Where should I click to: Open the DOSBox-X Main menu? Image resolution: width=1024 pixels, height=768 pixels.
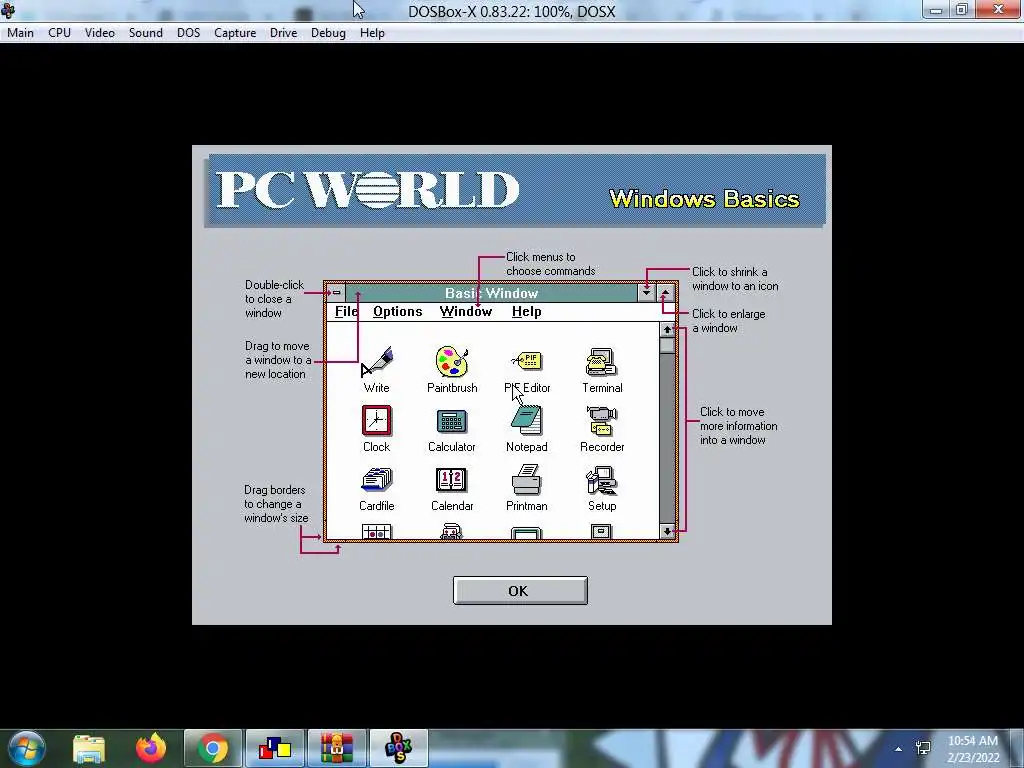(x=20, y=33)
